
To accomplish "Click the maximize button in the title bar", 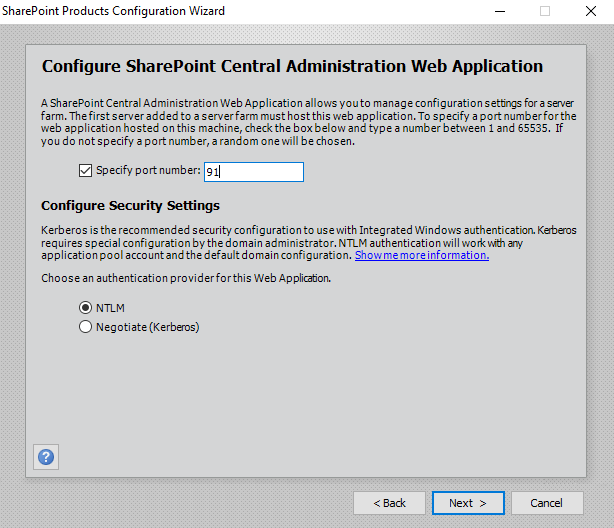I will pos(545,11).
